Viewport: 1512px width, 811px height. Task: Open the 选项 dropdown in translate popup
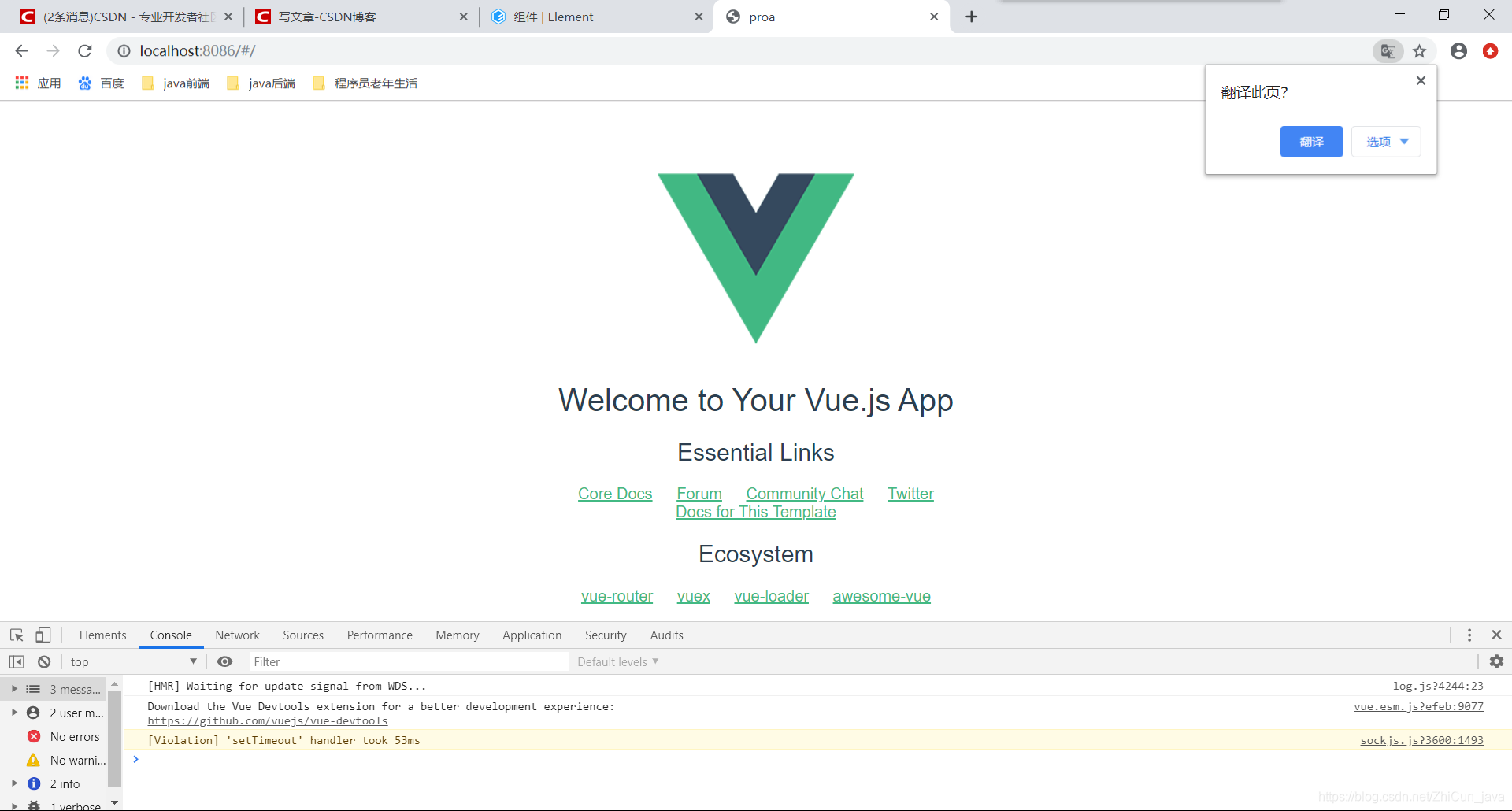point(1386,142)
